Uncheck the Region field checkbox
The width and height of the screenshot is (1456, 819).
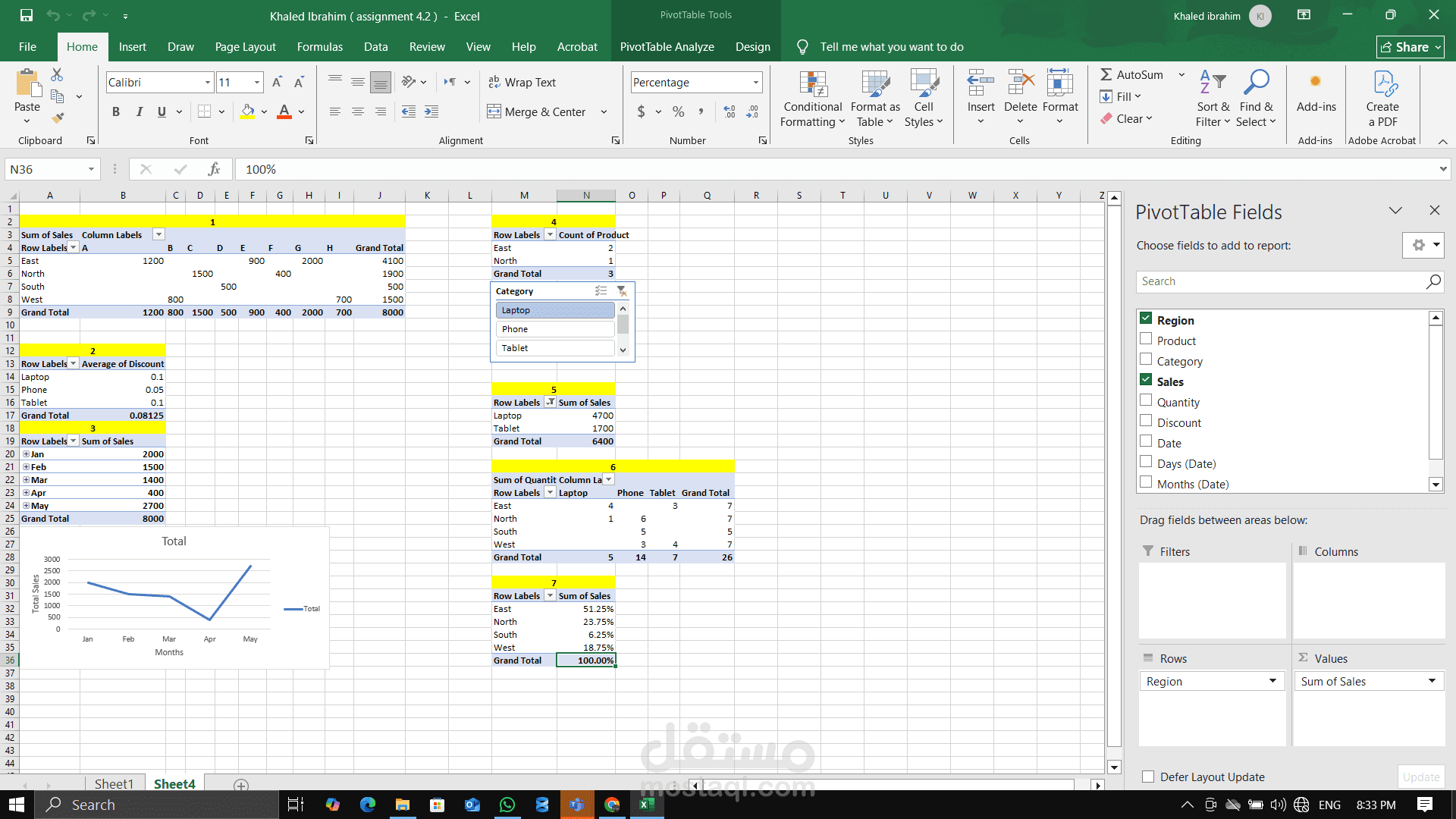(1146, 318)
